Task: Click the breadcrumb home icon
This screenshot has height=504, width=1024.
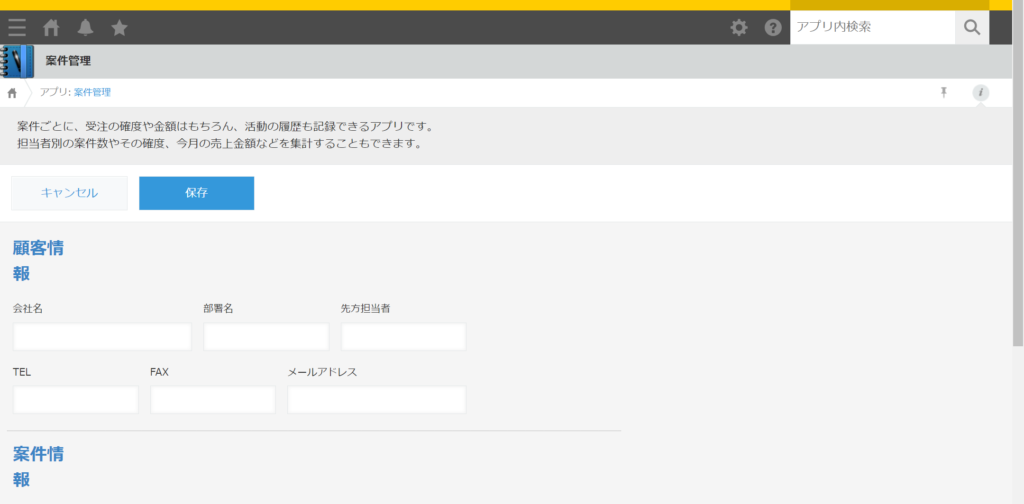Action: click(x=12, y=93)
